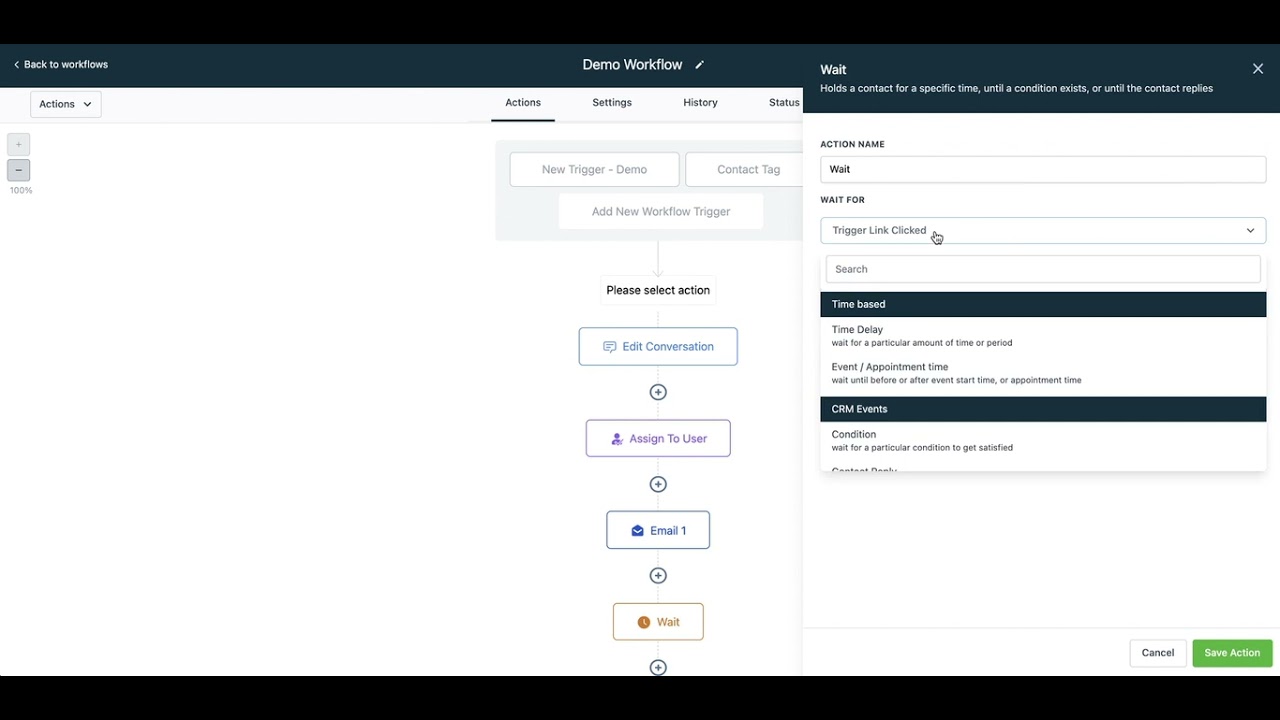Screen dimensions: 1280x720
Task: Switch to the Status tab
Action: click(x=784, y=103)
